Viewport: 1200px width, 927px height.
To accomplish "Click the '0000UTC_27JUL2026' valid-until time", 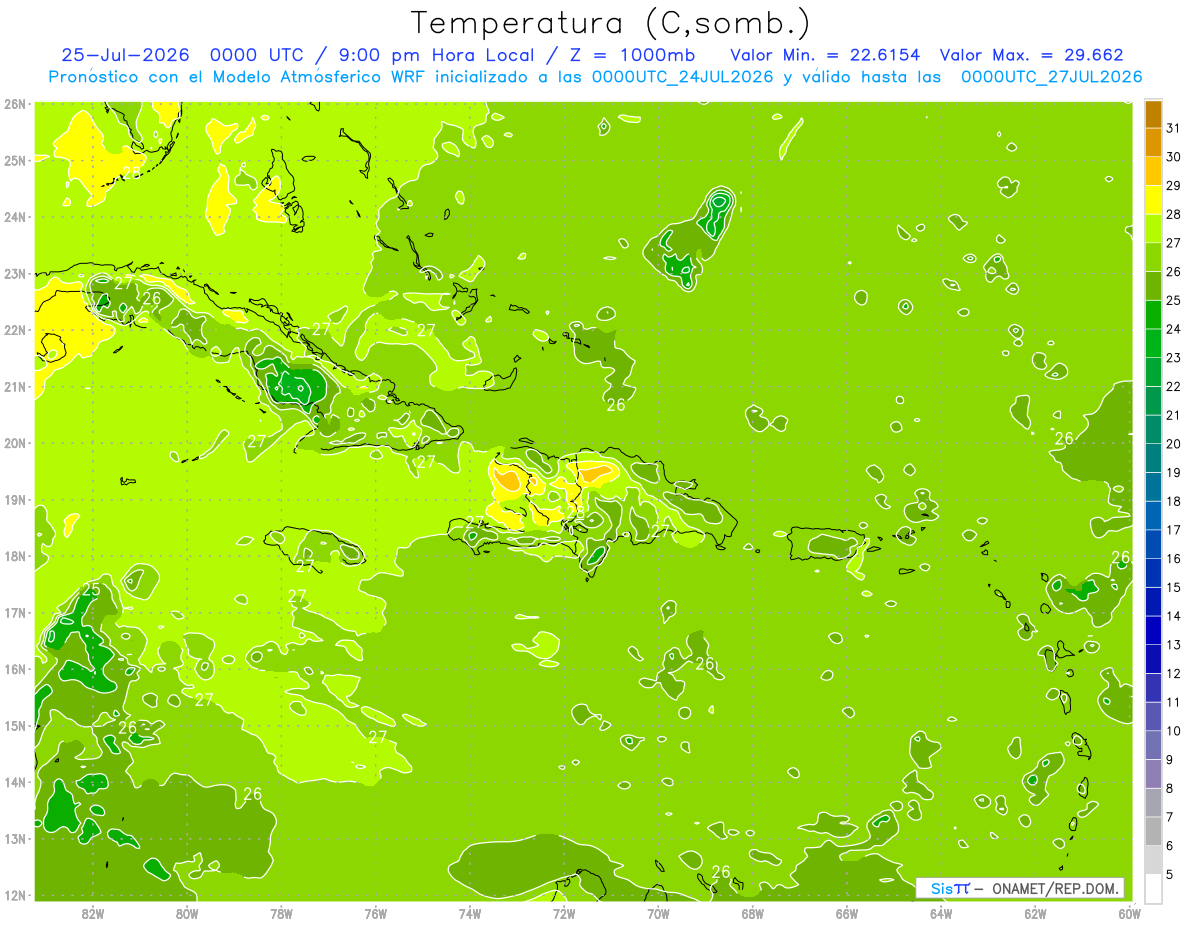I will click(x=1051, y=77).
